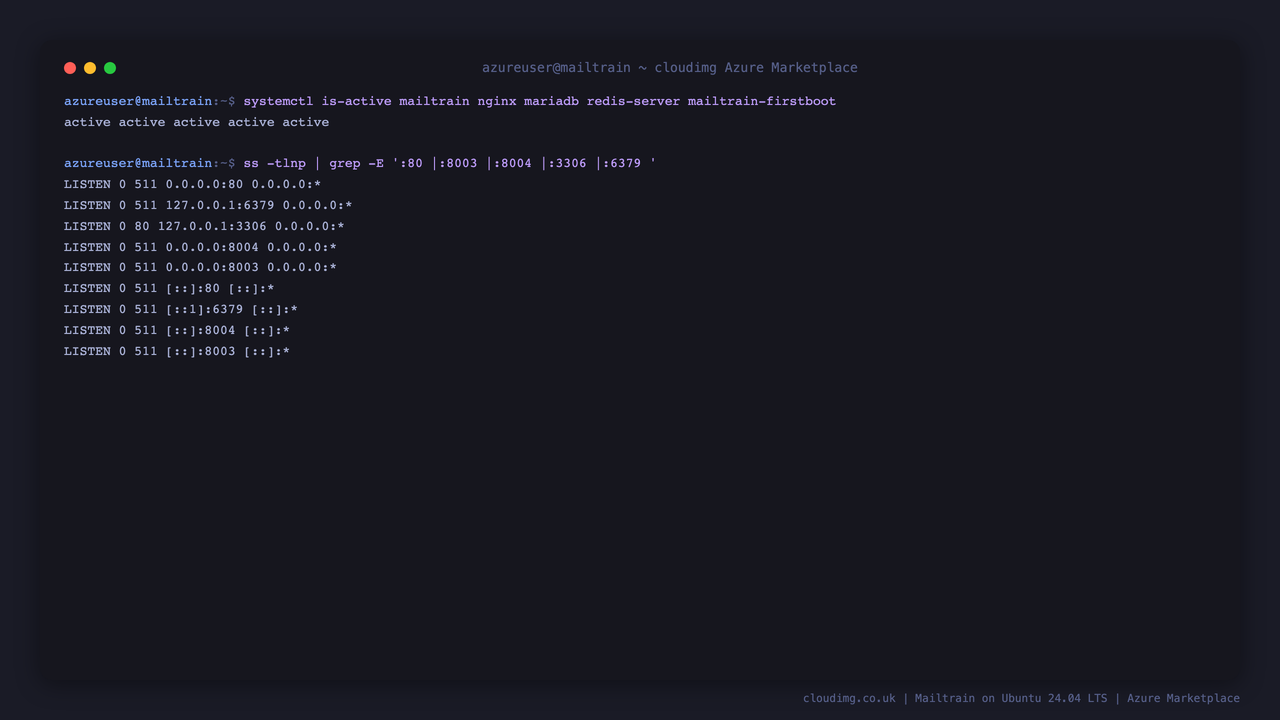Screen dimensions: 1280x720
Task: Click the yellow minimize window button
Action: [90, 68]
